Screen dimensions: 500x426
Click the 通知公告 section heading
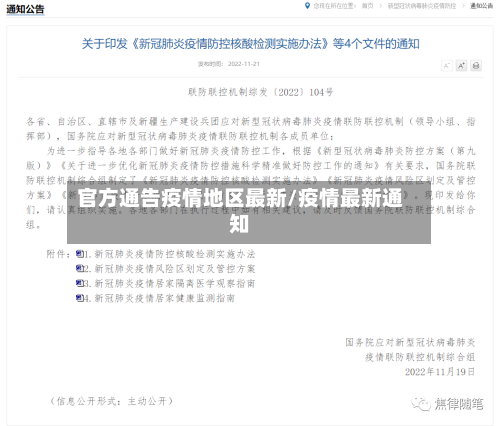click(x=25, y=9)
